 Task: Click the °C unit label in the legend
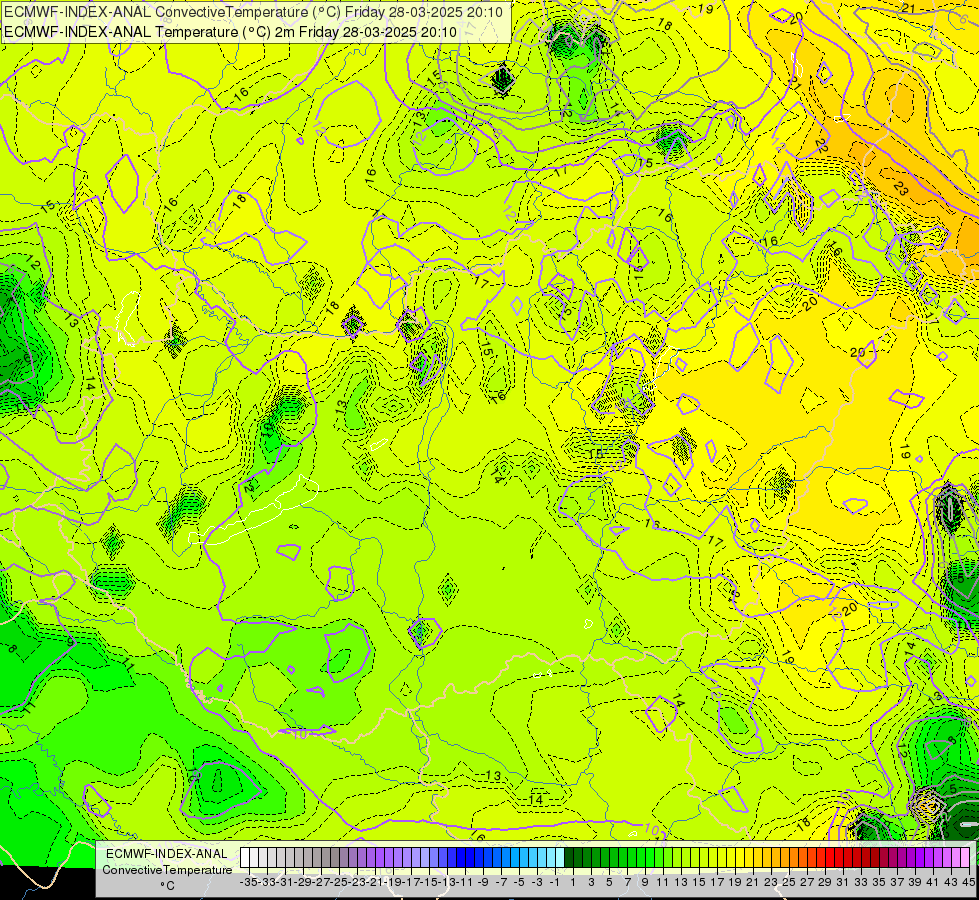coord(167,885)
